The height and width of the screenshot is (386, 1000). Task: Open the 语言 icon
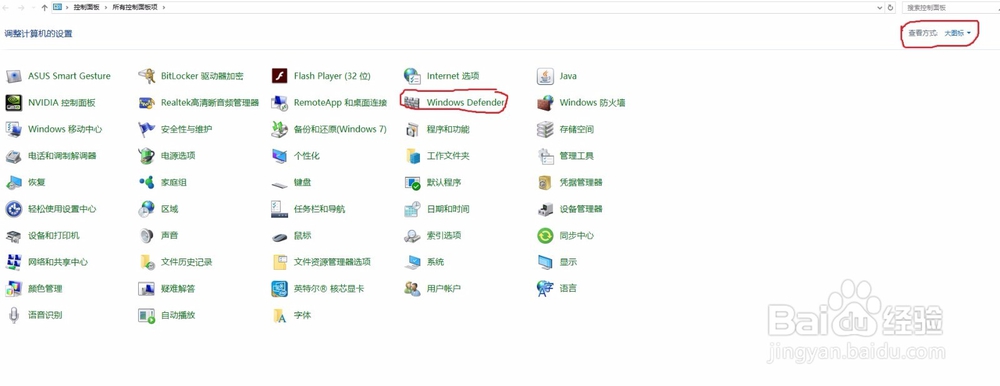coord(545,289)
